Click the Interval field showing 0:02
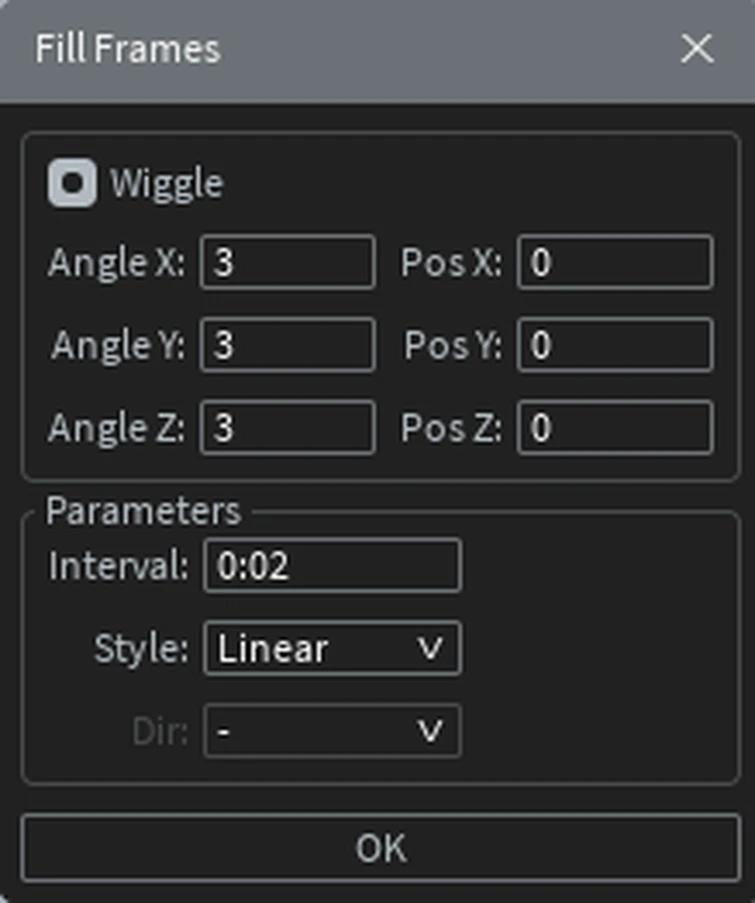 click(332, 566)
